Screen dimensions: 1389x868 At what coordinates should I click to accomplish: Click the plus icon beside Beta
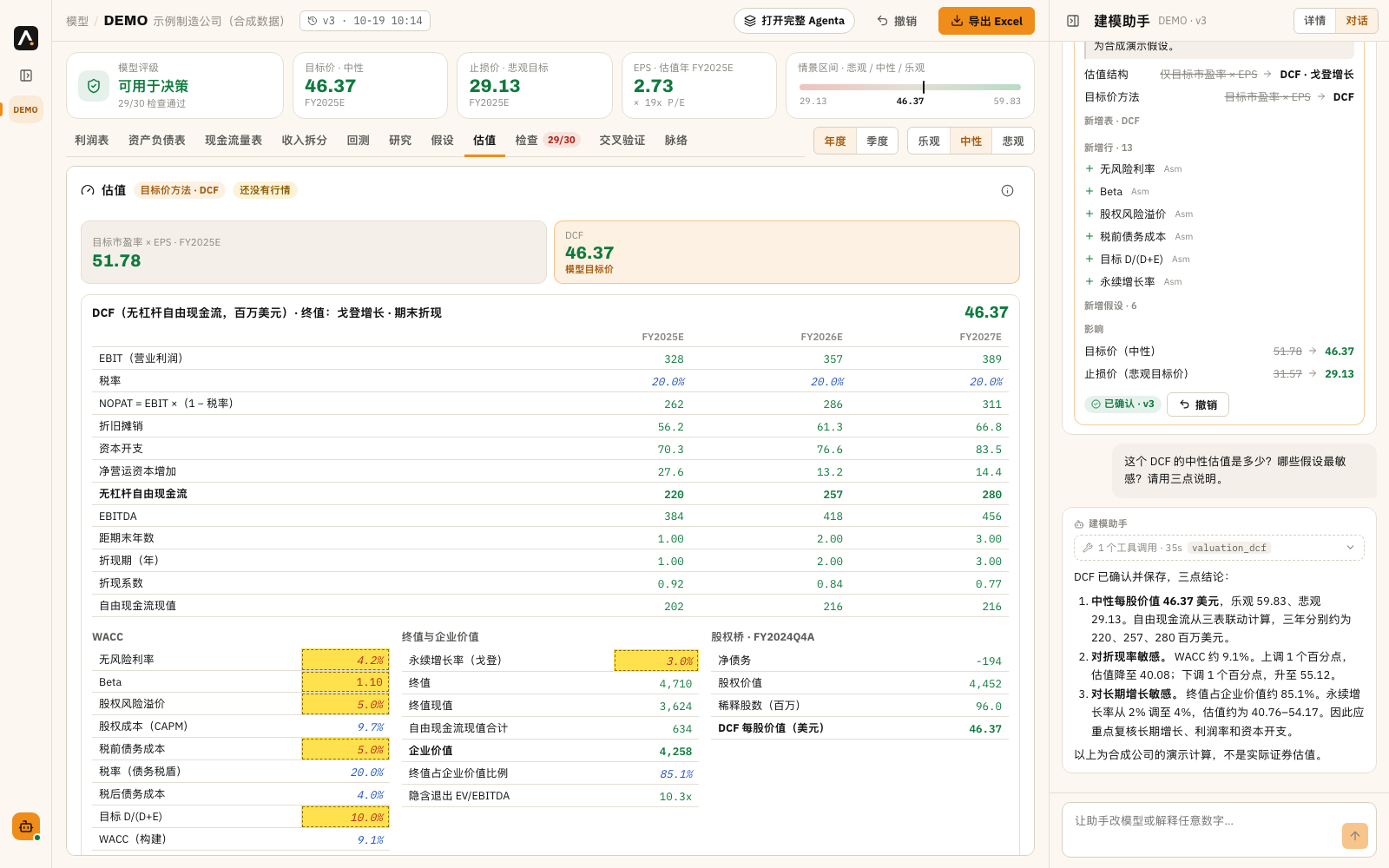click(1089, 191)
